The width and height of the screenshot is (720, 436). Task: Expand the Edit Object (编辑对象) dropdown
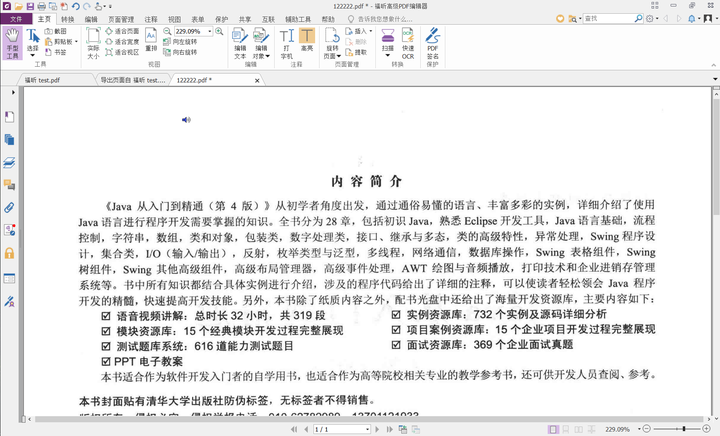coord(268,56)
